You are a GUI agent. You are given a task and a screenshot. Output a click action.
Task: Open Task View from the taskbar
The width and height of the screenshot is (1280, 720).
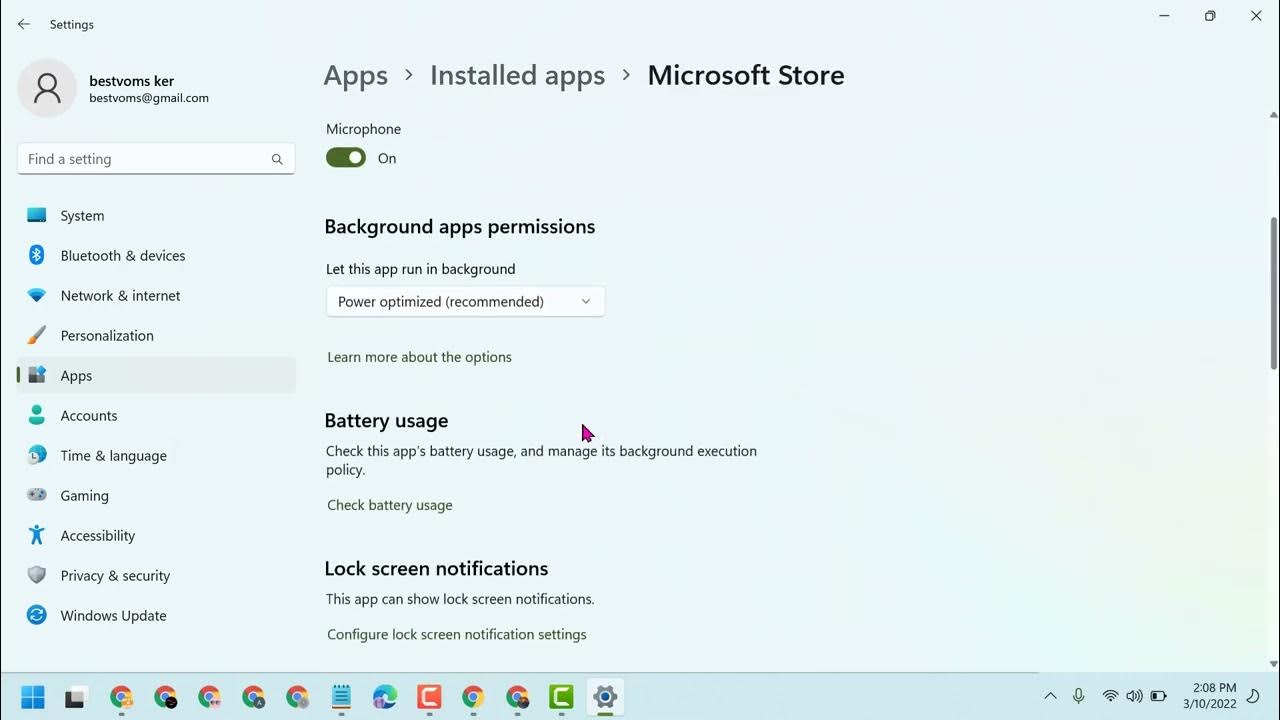pos(75,697)
